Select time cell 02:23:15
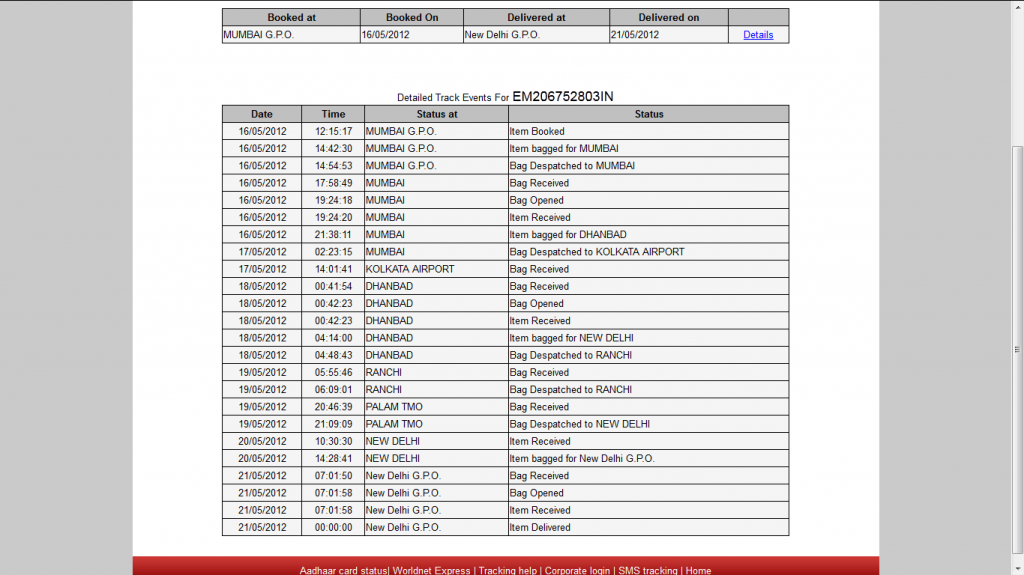 [333, 252]
